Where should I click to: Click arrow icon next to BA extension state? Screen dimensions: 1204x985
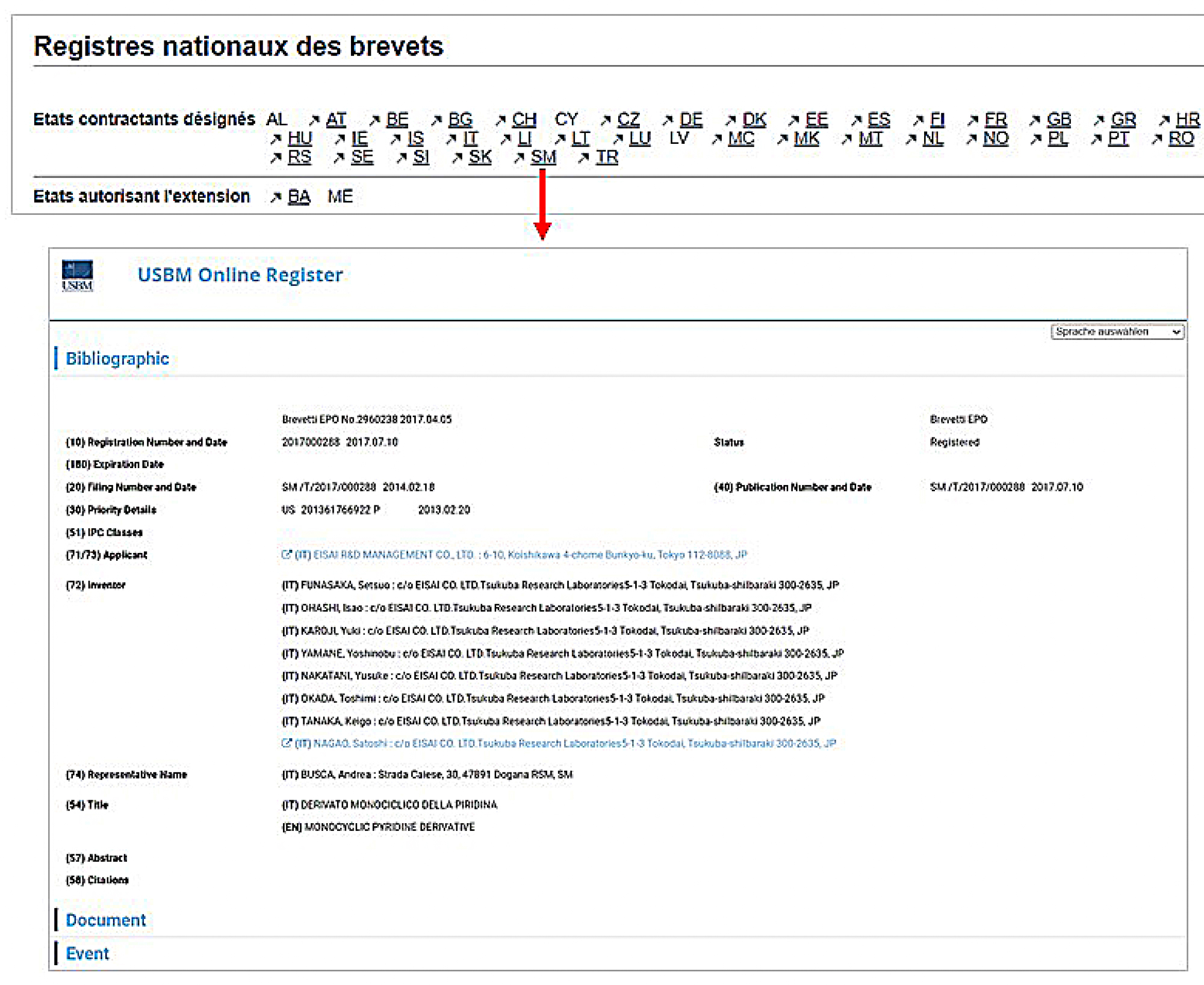(276, 197)
